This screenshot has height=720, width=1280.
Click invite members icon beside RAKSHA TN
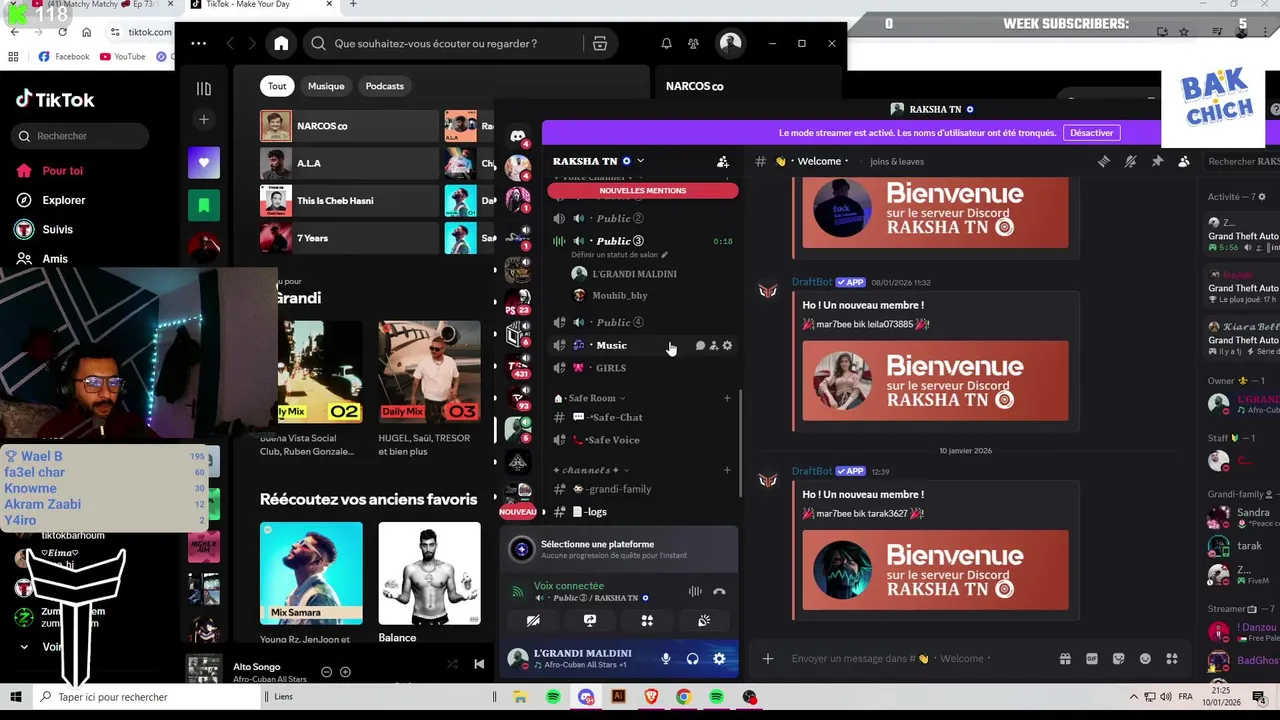[x=723, y=161]
